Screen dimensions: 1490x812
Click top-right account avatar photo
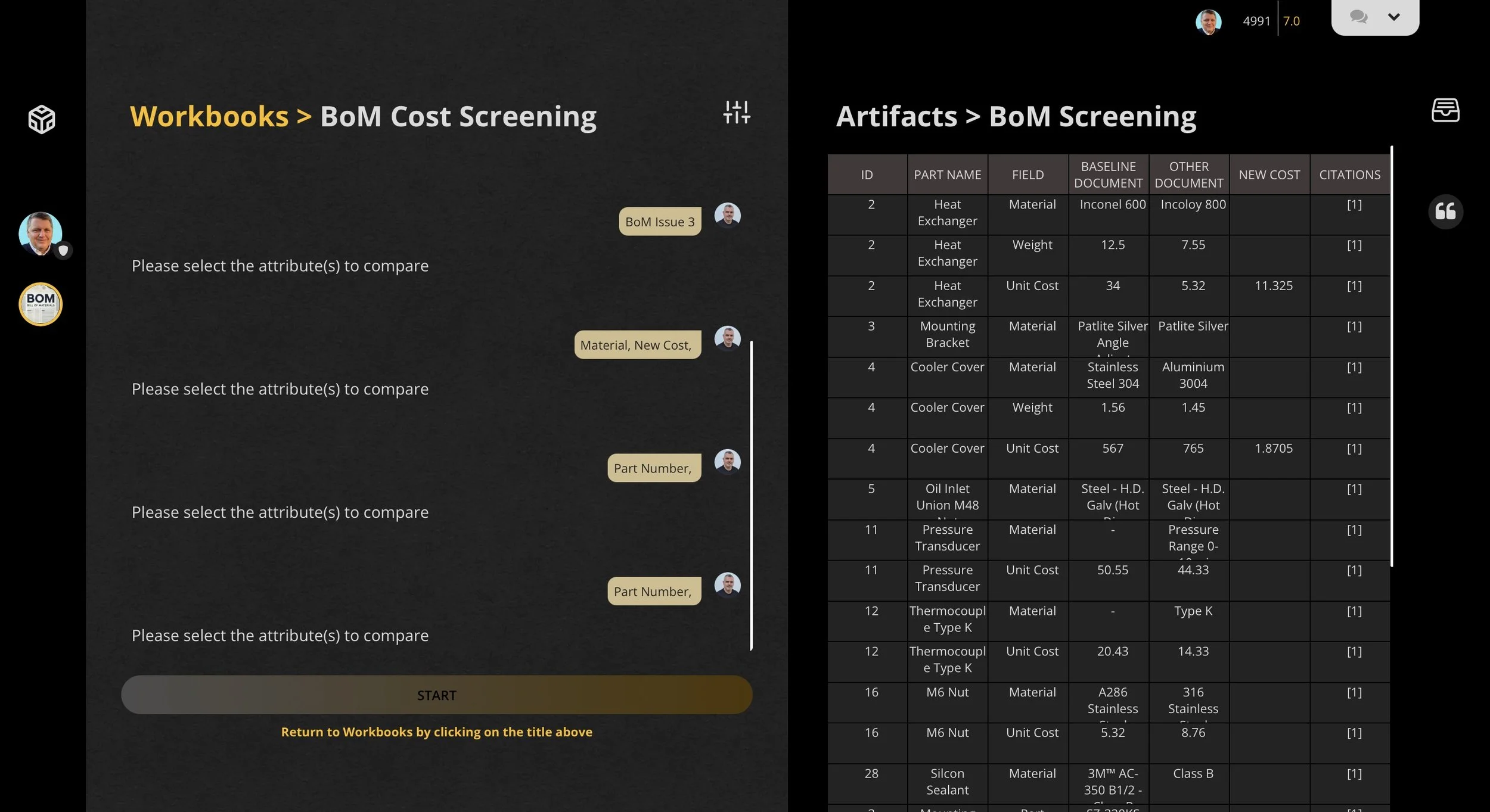point(1208,21)
